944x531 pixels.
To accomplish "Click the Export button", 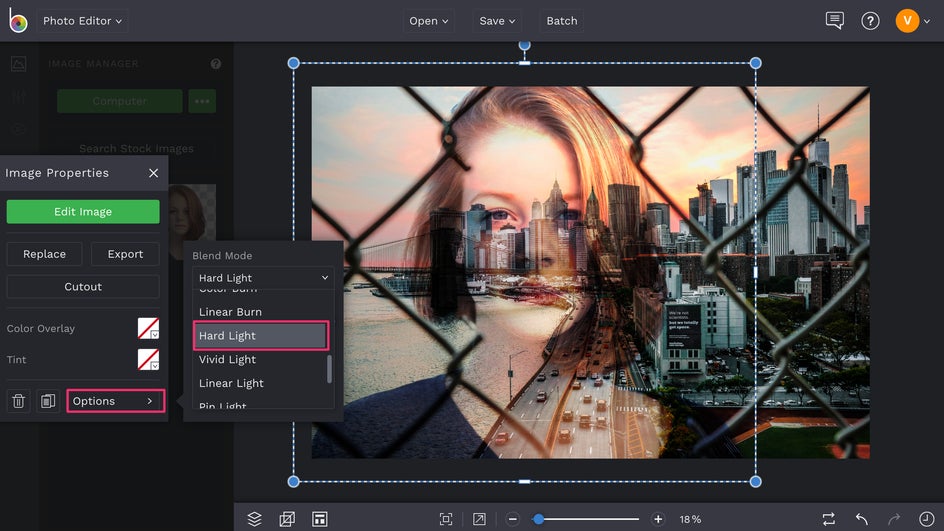I will point(125,254).
